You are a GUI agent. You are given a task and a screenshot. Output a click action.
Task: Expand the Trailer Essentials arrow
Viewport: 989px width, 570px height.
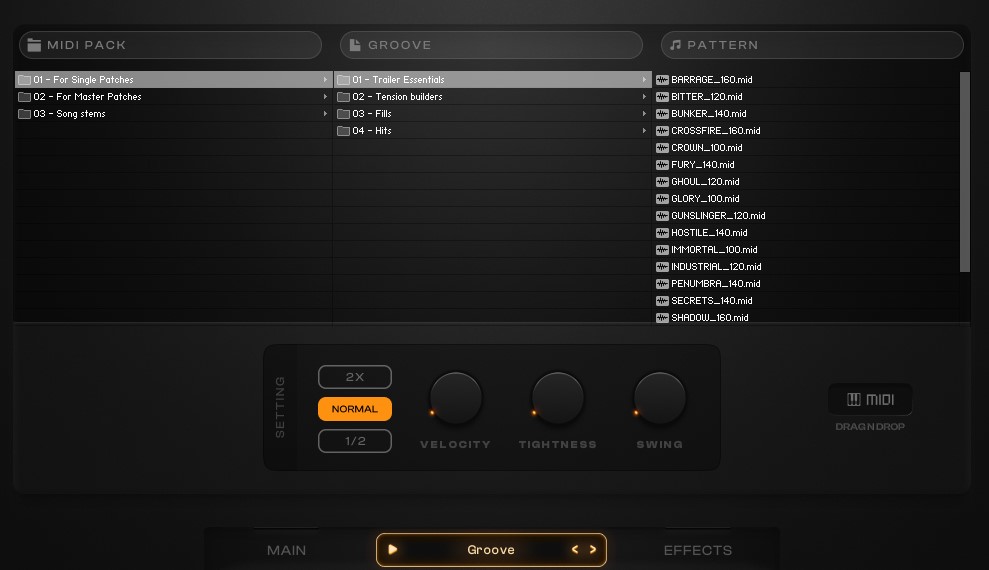click(x=644, y=80)
